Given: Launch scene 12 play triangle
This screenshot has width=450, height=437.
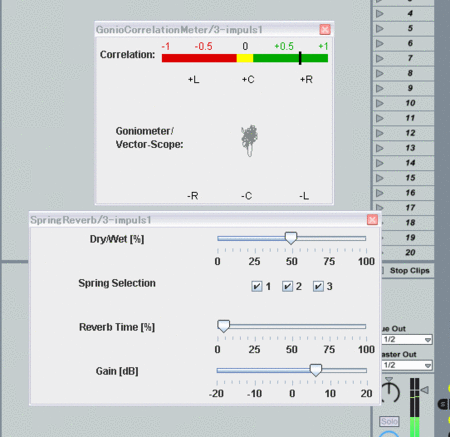Looking at the screenshot, I should (x=379, y=133).
